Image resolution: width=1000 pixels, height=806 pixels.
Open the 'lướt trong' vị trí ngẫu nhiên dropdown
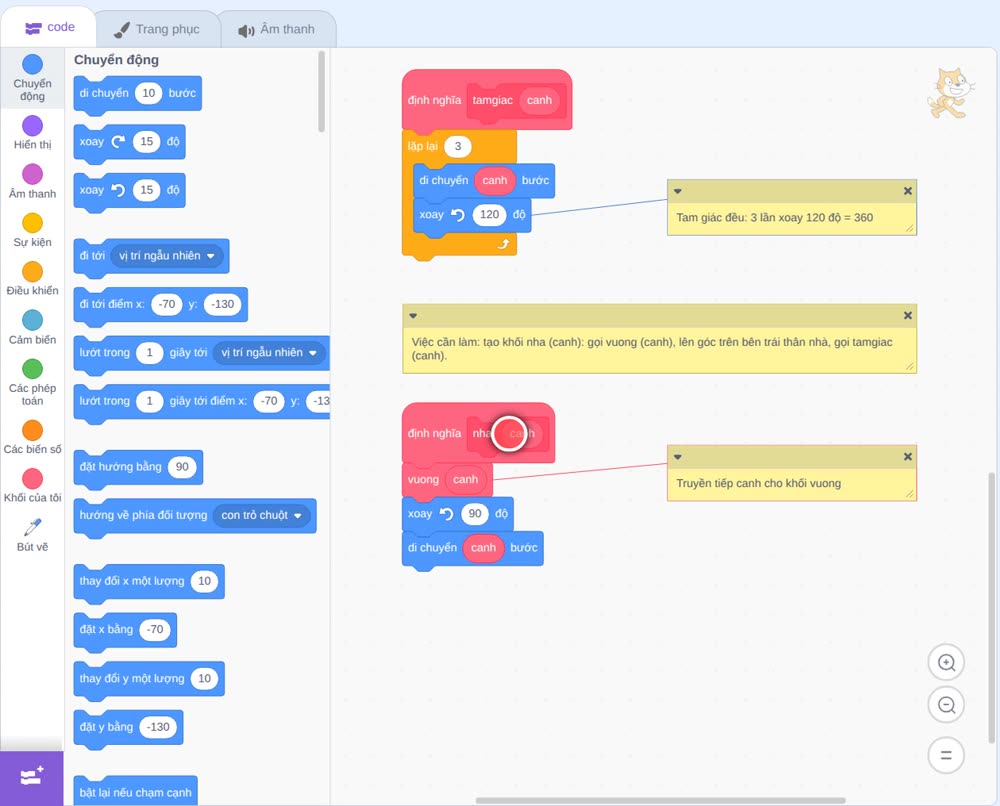[268, 353]
